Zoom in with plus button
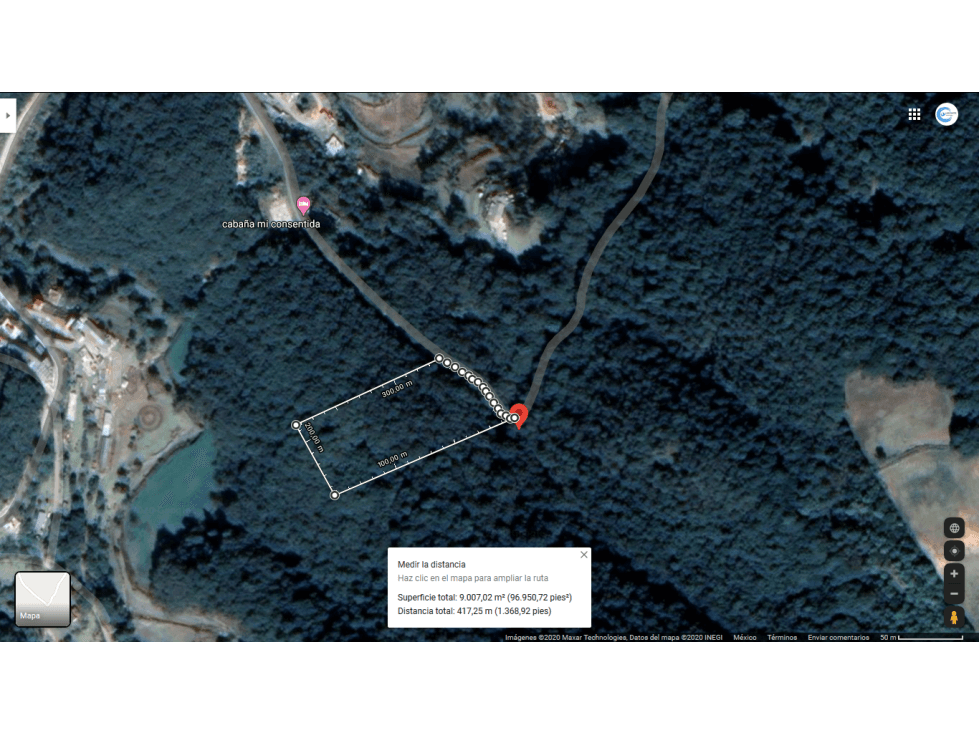The width and height of the screenshot is (979, 734). pyautogui.click(x=954, y=574)
